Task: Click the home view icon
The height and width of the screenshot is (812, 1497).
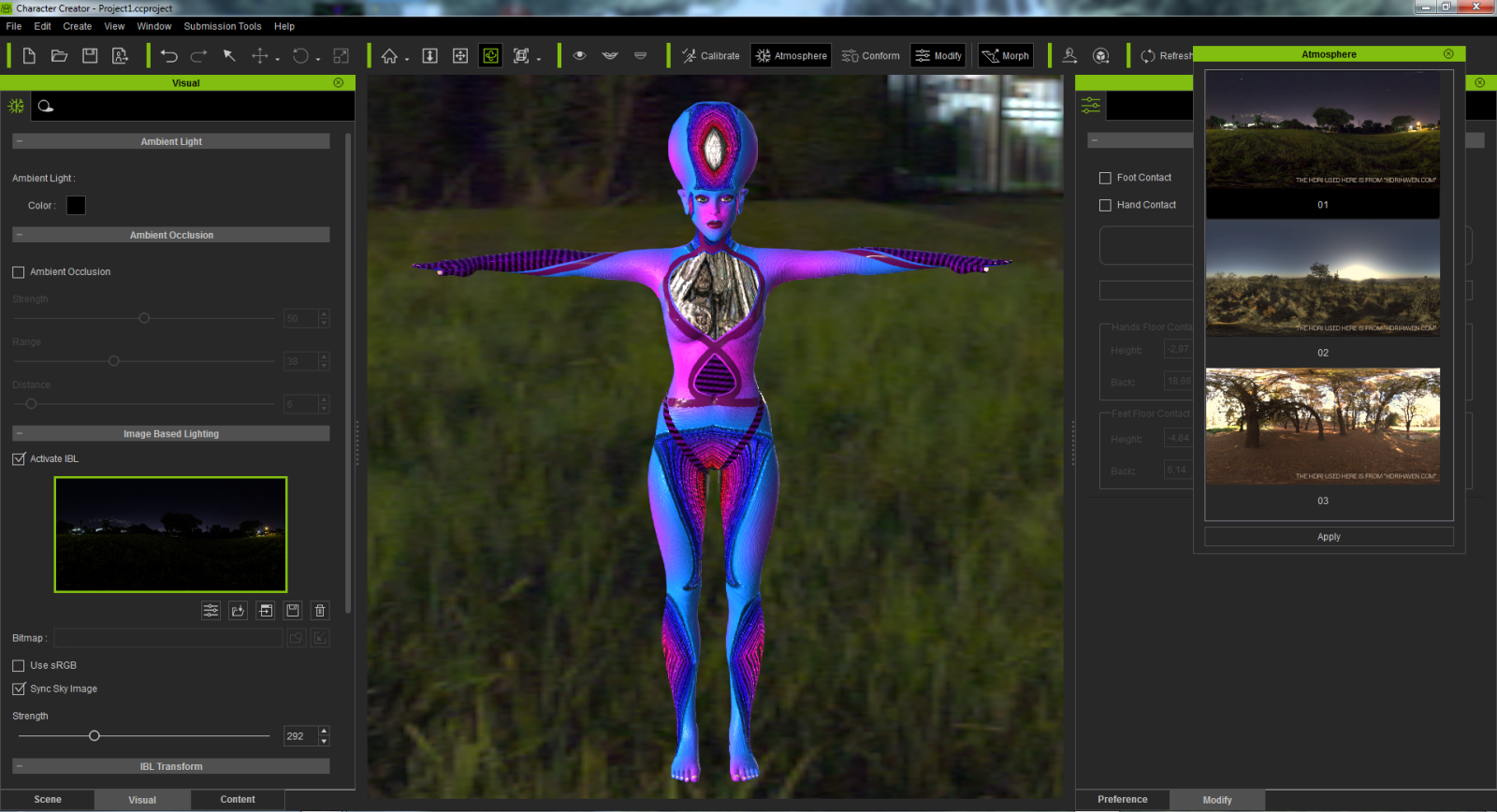Action: [x=389, y=56]
